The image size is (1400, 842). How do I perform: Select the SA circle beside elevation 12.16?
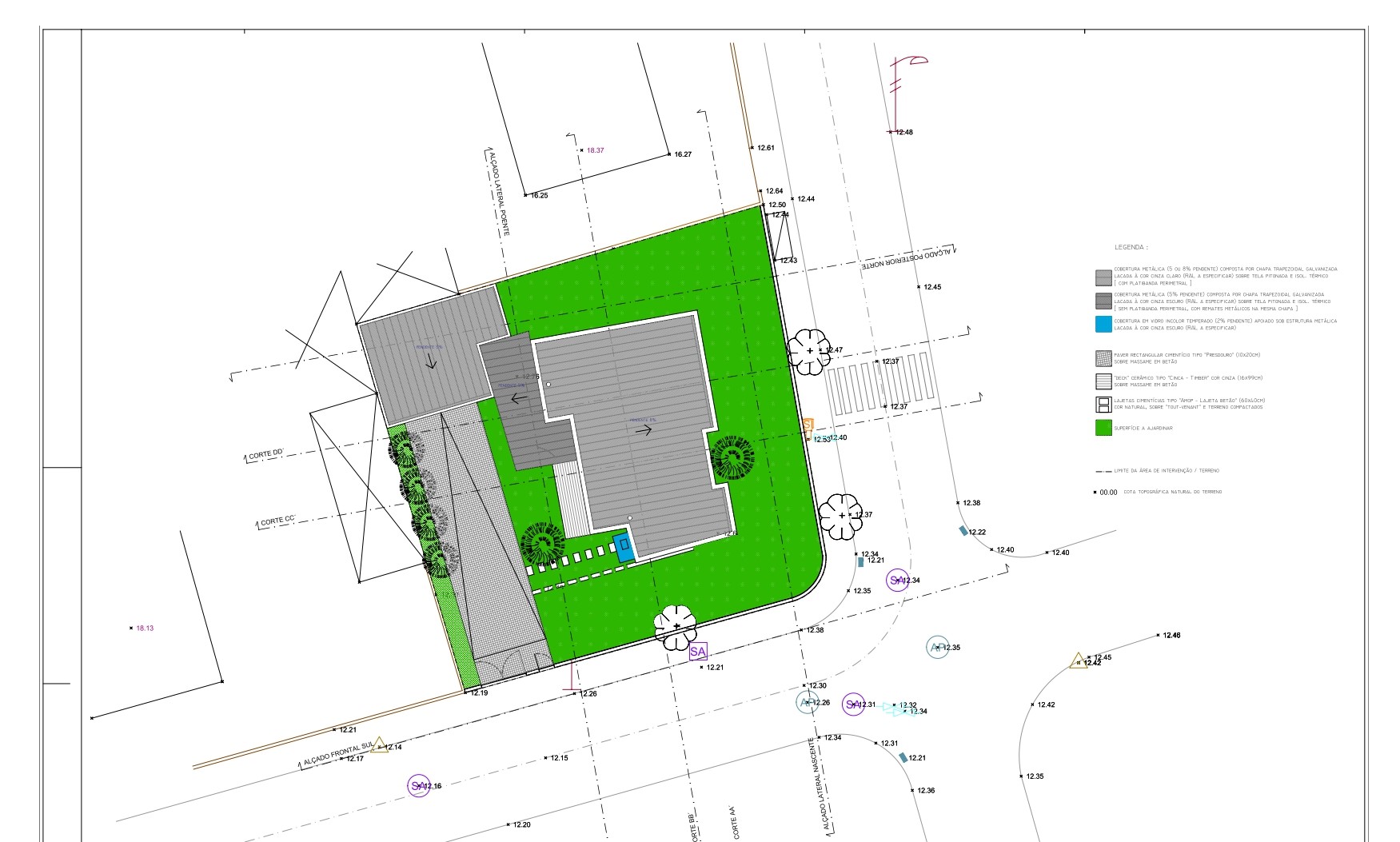pos(417,785)
